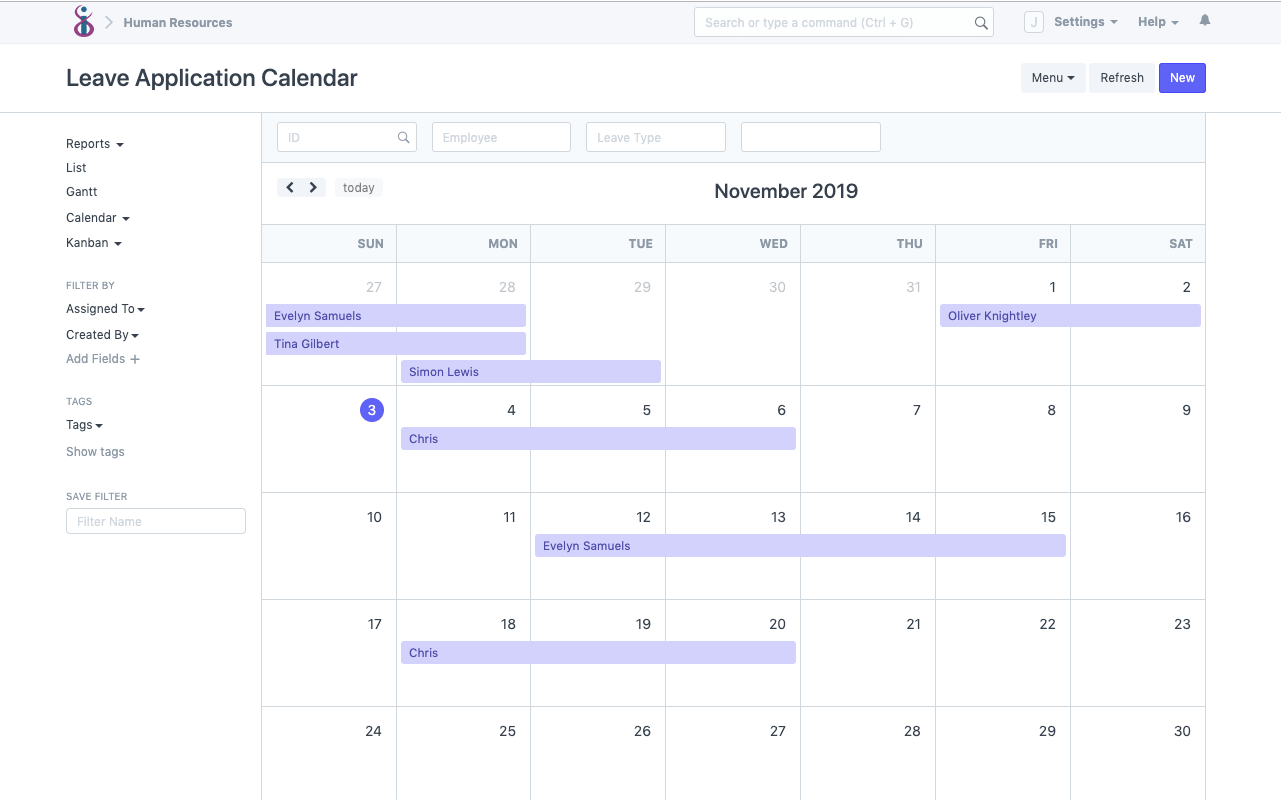Click inside the Filter Name input box
The image size is (1281, 800).
tap(155, 520)
